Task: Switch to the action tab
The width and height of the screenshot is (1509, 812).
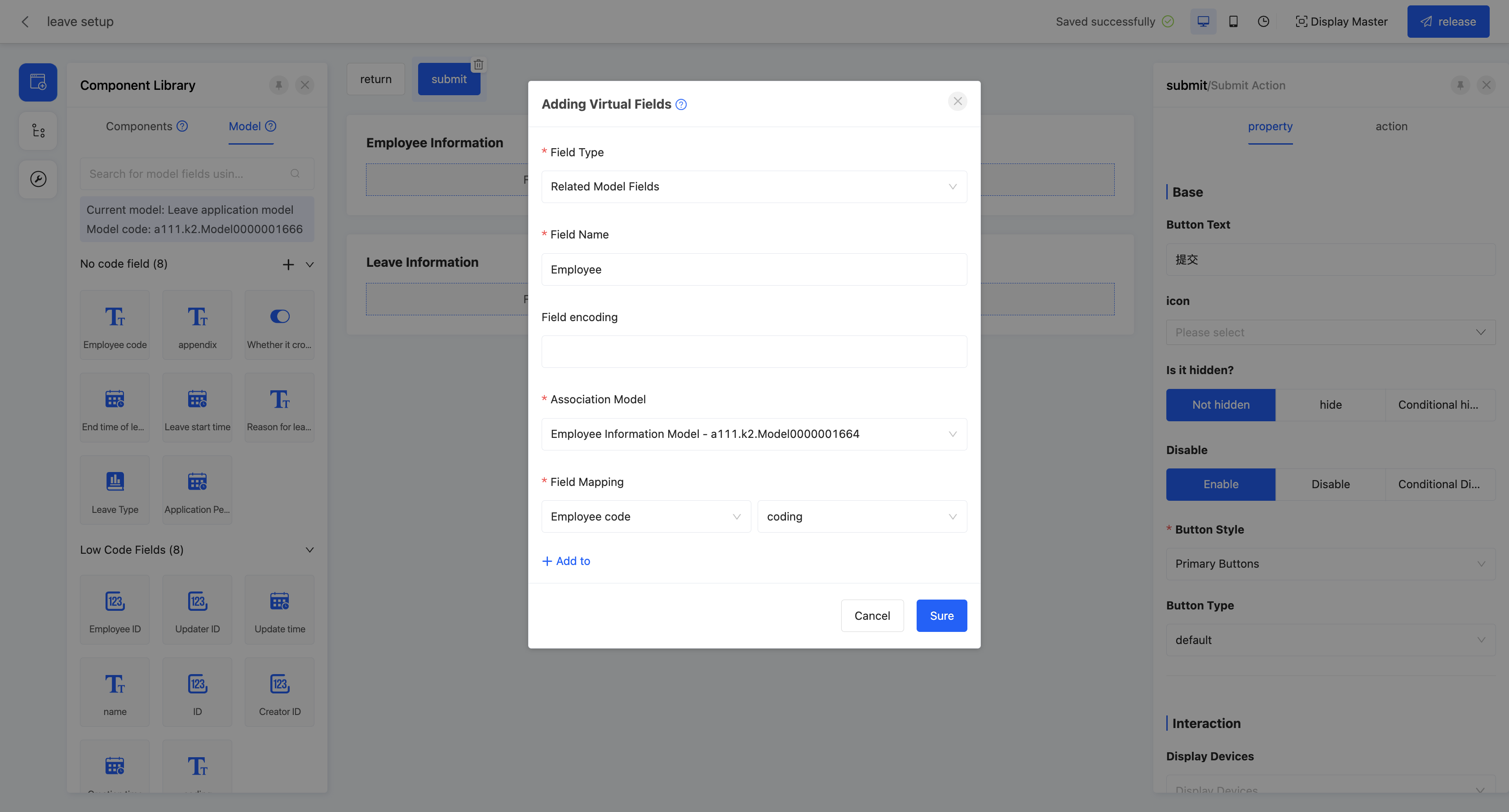Action: (1391, 127)
